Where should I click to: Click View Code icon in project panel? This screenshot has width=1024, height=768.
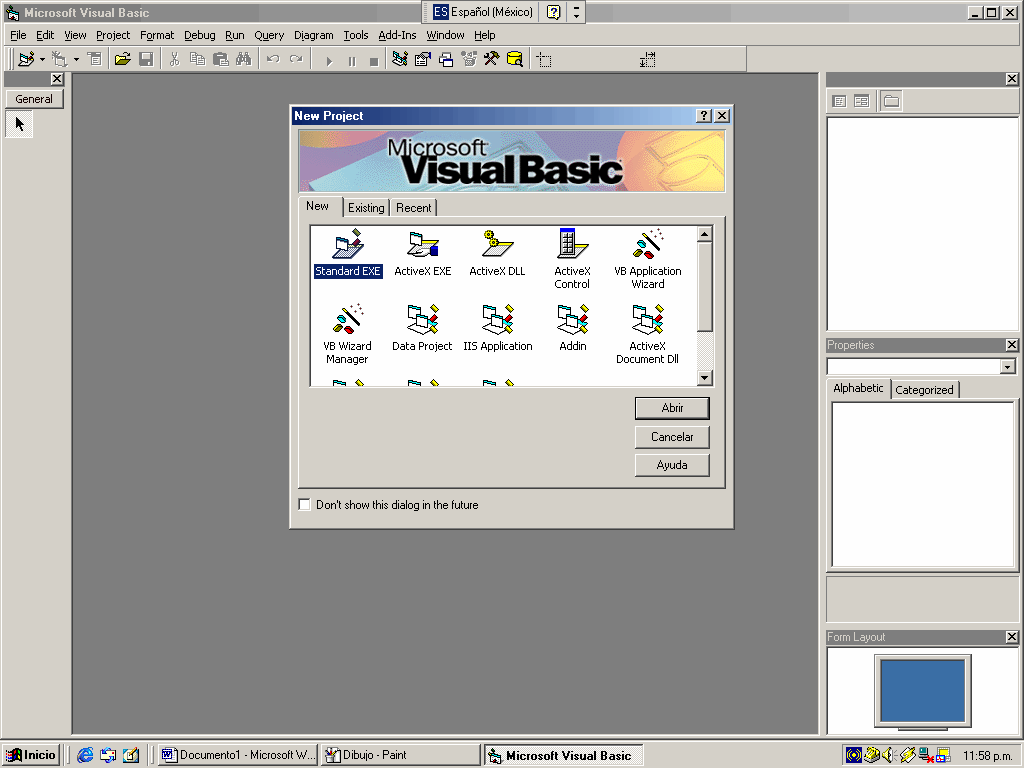click(x=840, y=101)
